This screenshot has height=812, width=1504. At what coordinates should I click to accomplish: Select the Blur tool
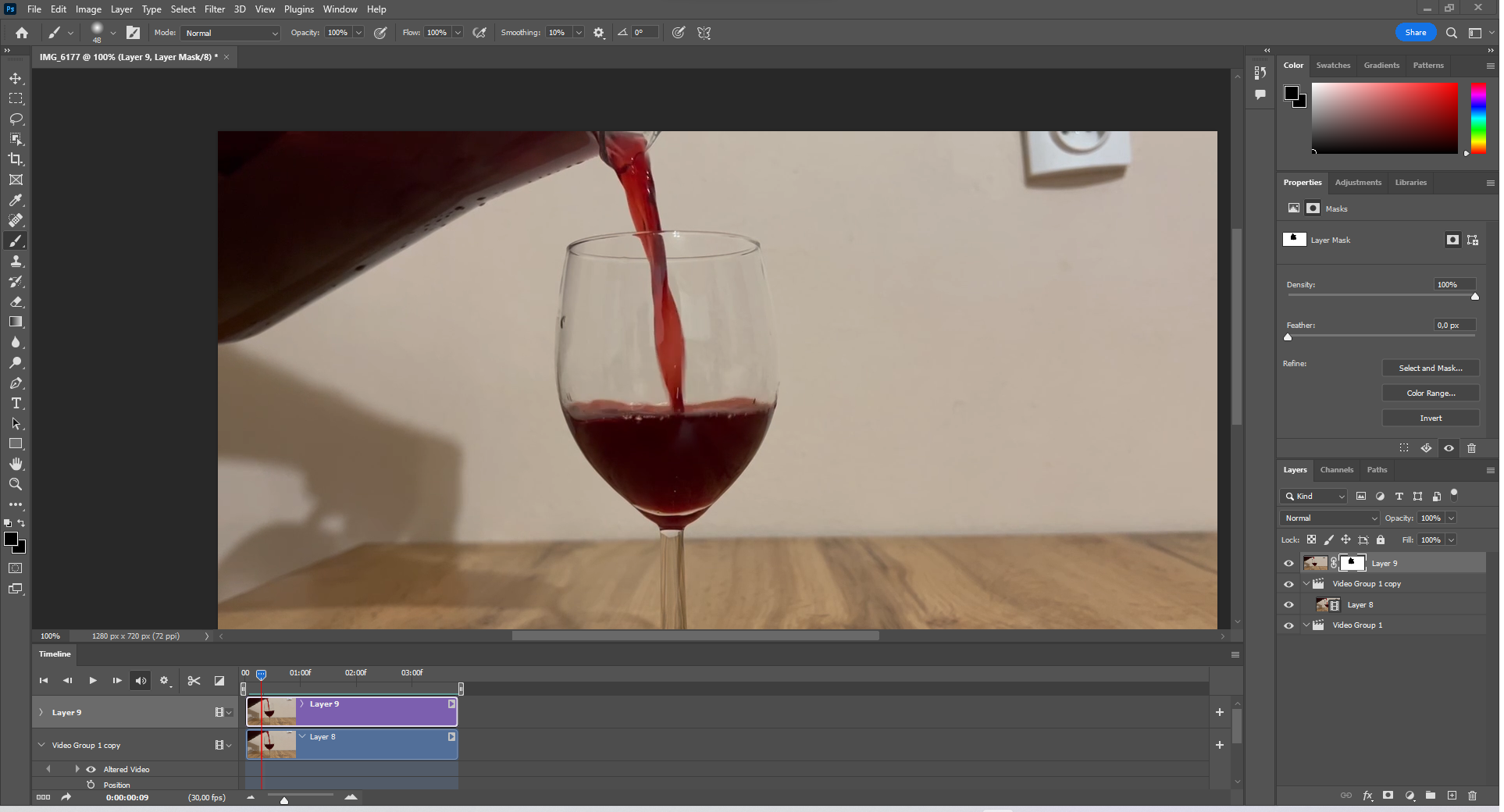pyautogui.click(x=16, y=343)
